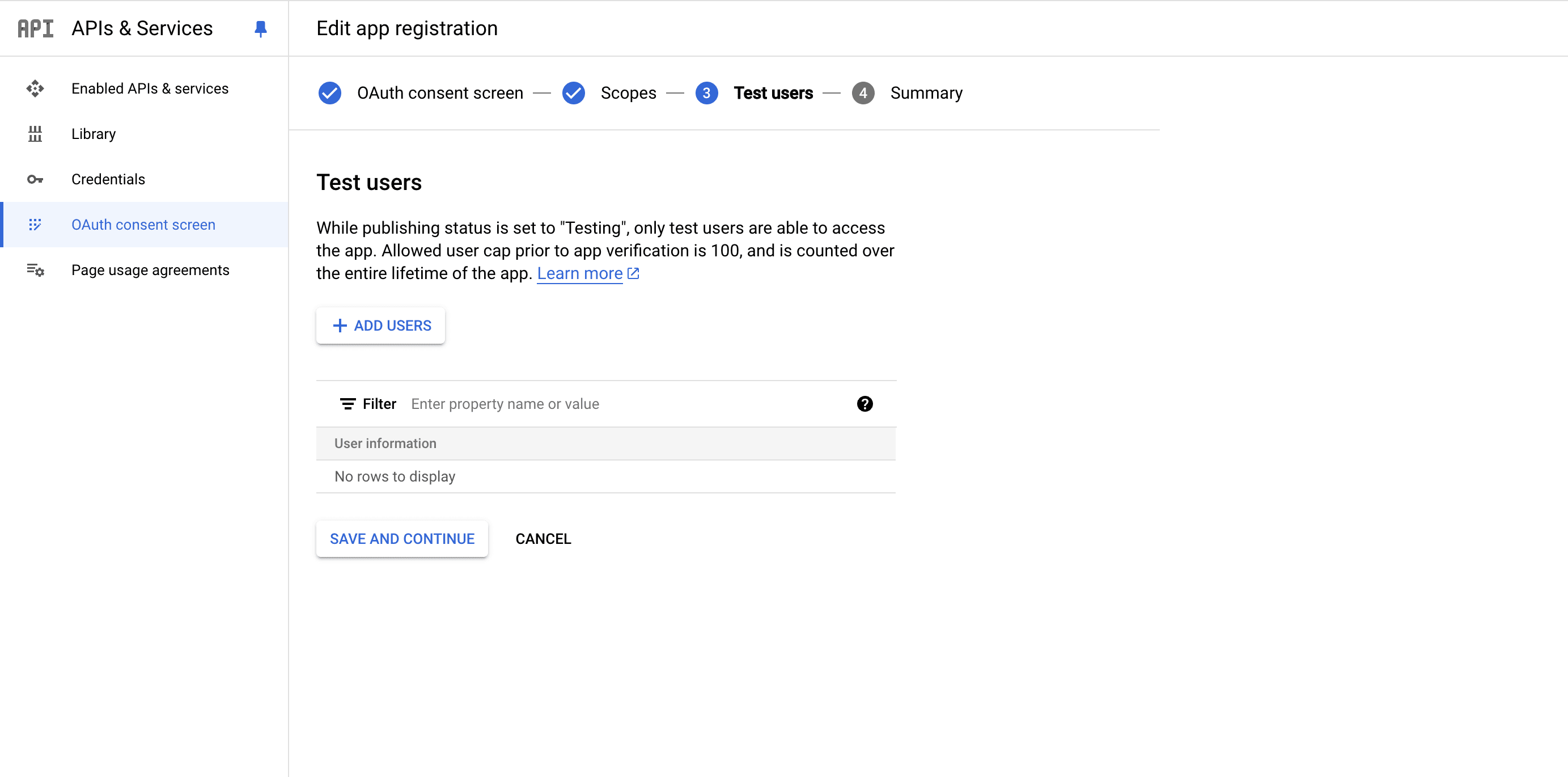Screen dimensions: 1568x777
Task: Click the Edit app registration title
Action: click(406, 28)
